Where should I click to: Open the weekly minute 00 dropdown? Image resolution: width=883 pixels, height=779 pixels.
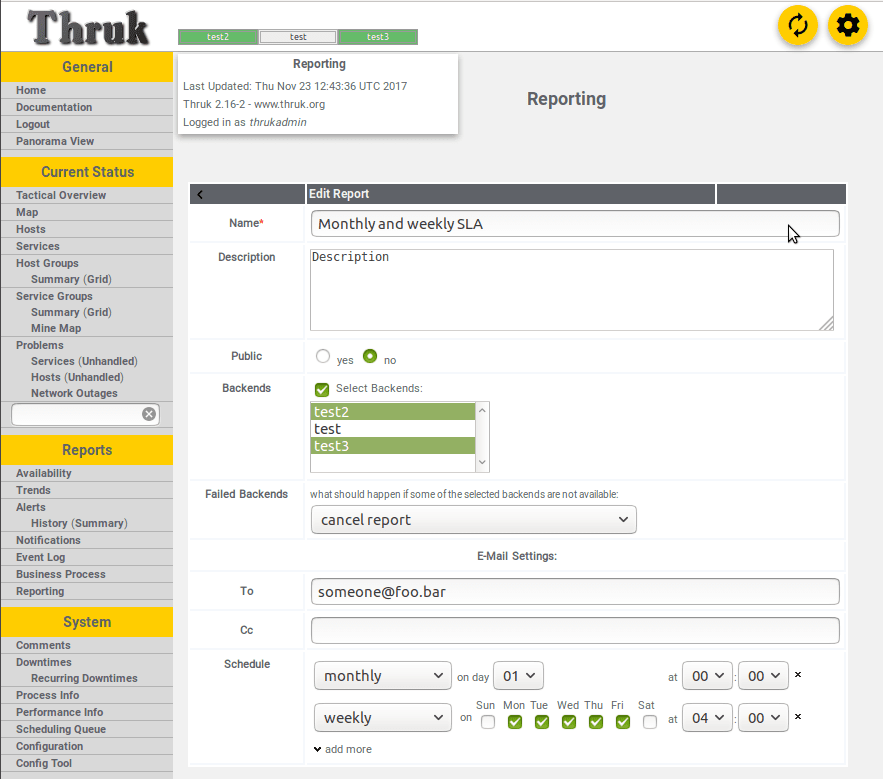point(763,718)
